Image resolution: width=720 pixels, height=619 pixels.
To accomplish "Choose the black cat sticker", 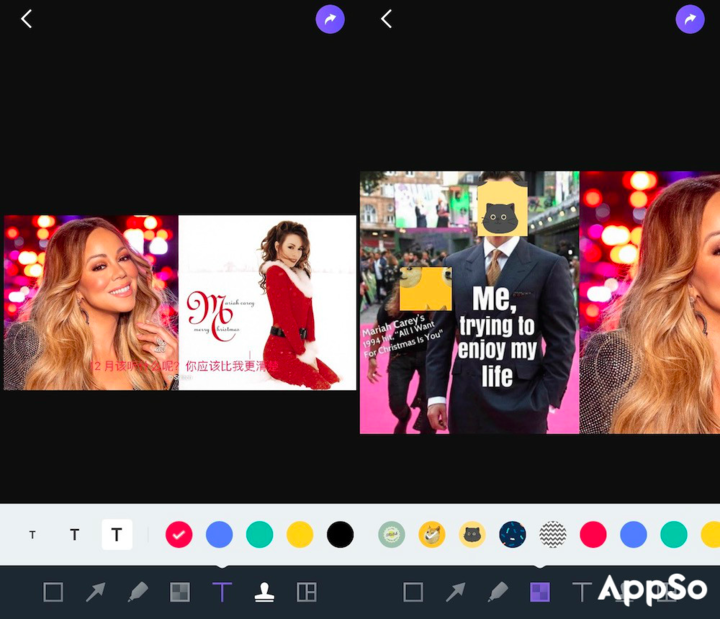I will pos(472,535).
